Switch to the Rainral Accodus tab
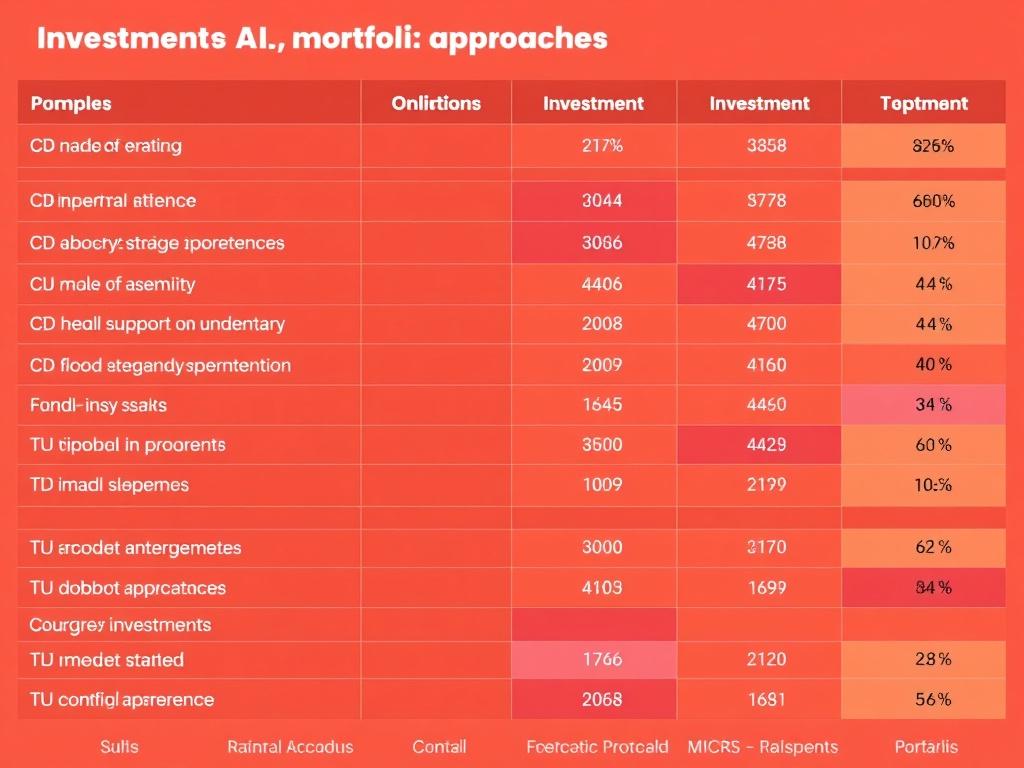Viewport: 1024px width, 768px height. [x=290, y=747]
